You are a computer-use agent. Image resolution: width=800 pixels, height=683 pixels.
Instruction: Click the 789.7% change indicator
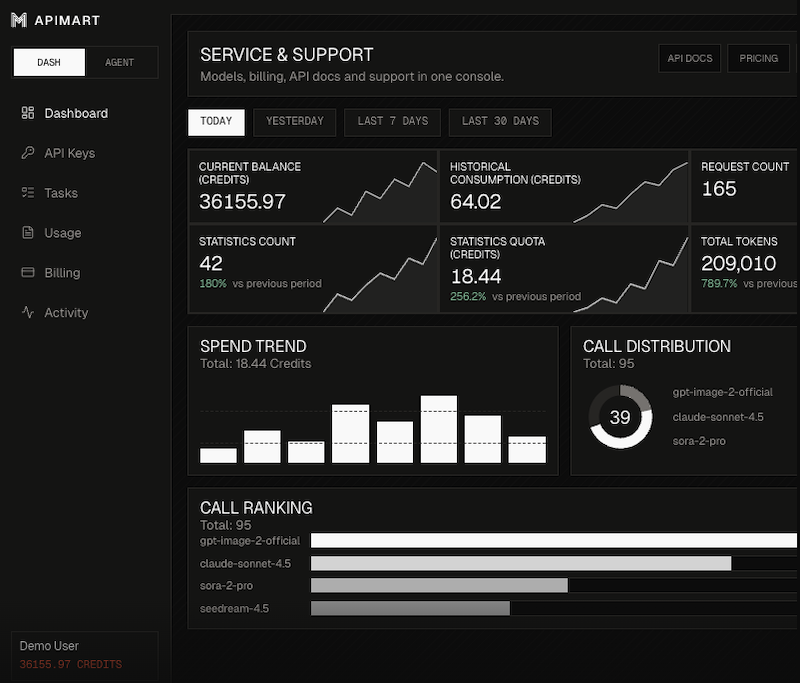pyautogui.click(x=719, y=284)
